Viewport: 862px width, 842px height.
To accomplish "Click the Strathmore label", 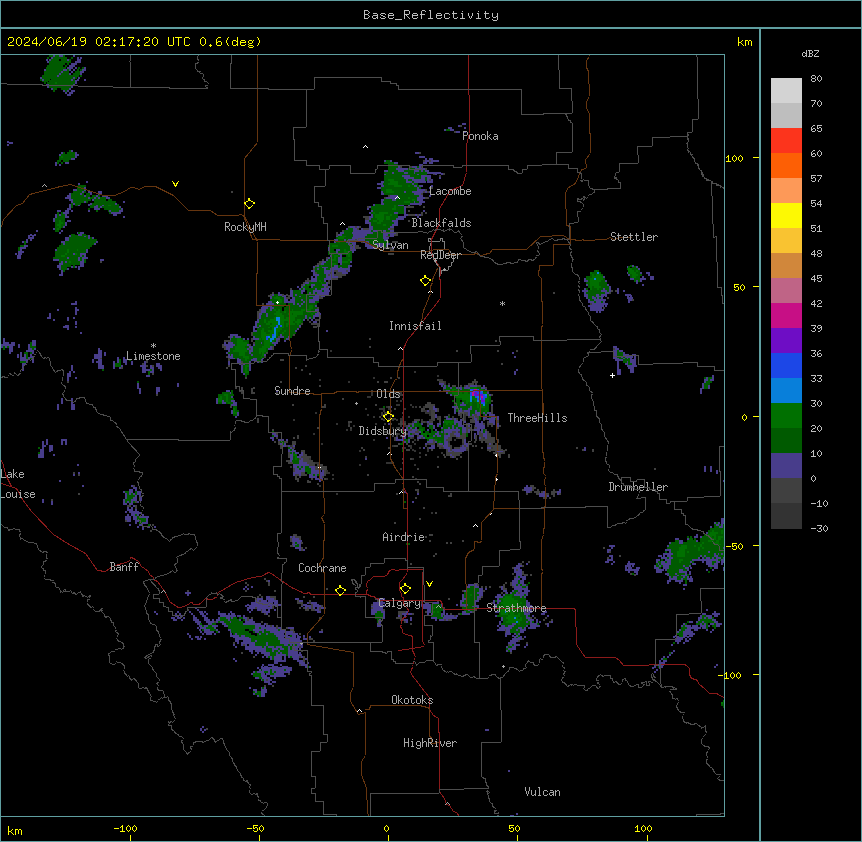I will point(516,608).
